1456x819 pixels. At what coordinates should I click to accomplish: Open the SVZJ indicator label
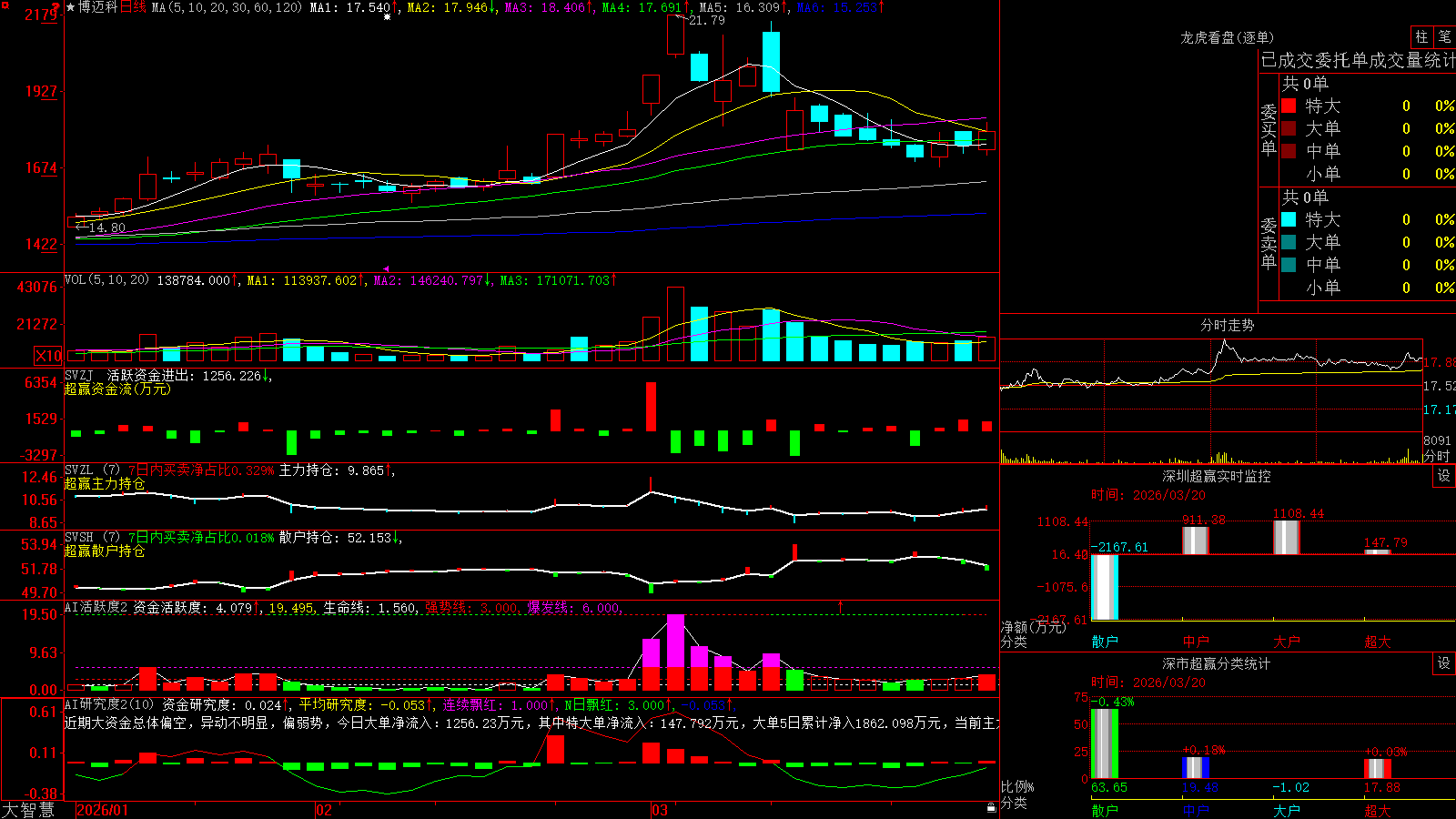[x=79, y=375]
